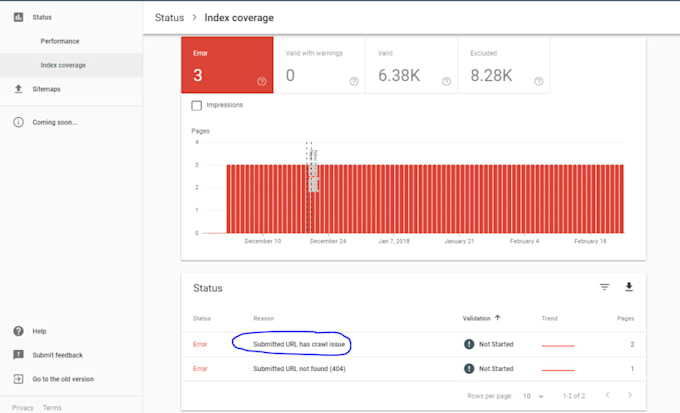Viewport: 680px width, 413px height.
Task: Click the Coming soon info icon
Action: [x=19, y=122]
